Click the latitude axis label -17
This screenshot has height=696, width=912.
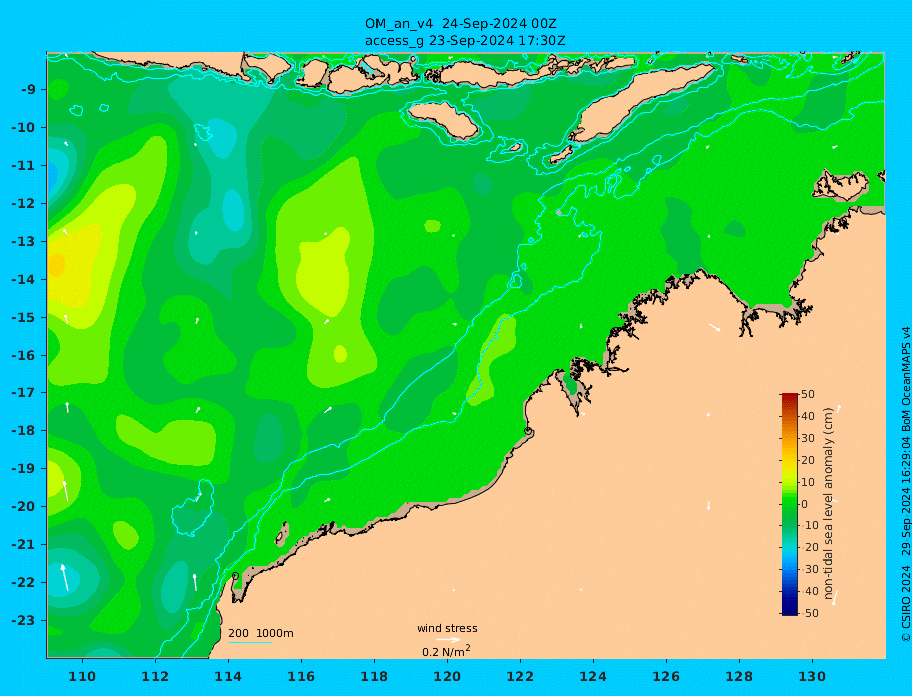pos(24,393)
